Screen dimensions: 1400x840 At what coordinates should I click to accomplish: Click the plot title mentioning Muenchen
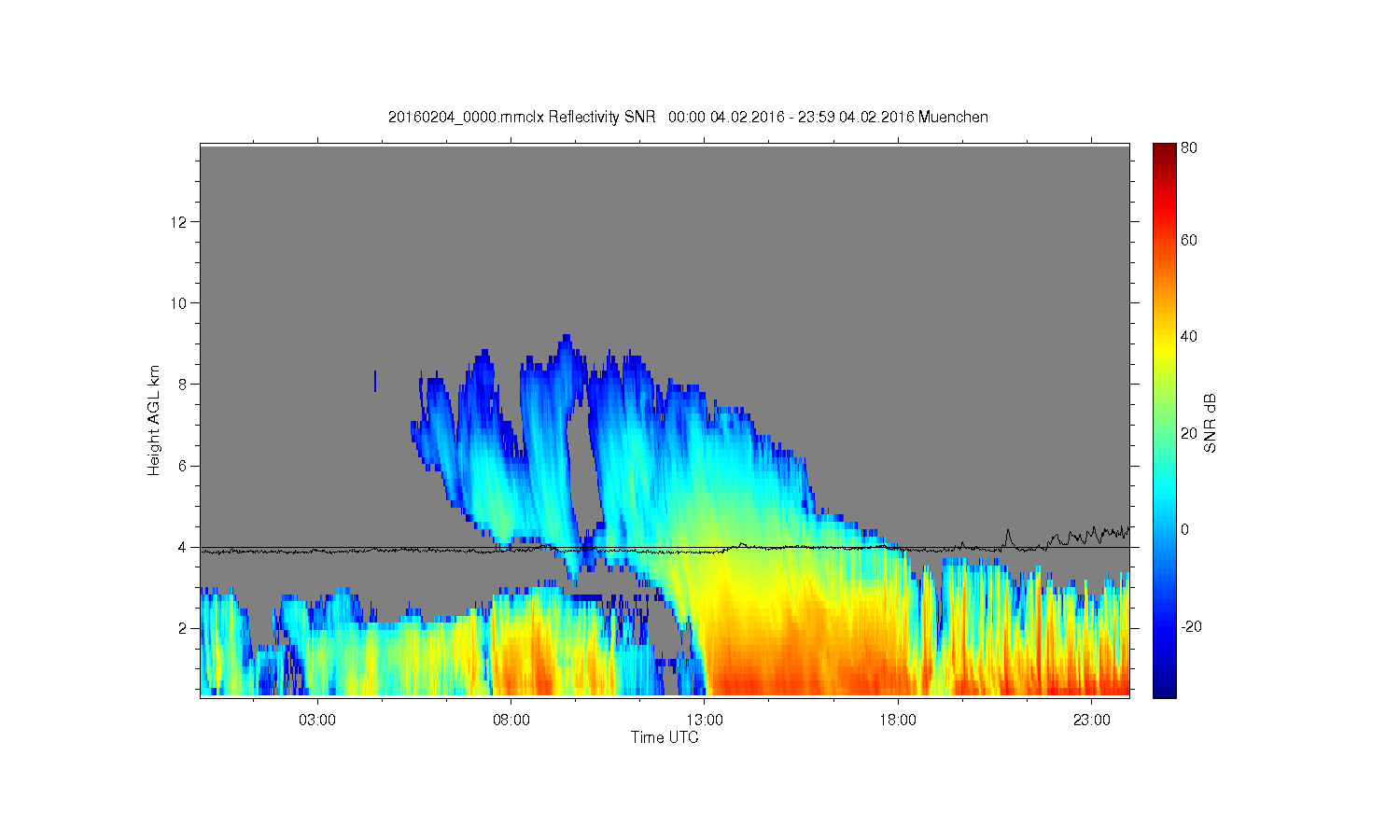coord(688,117)
